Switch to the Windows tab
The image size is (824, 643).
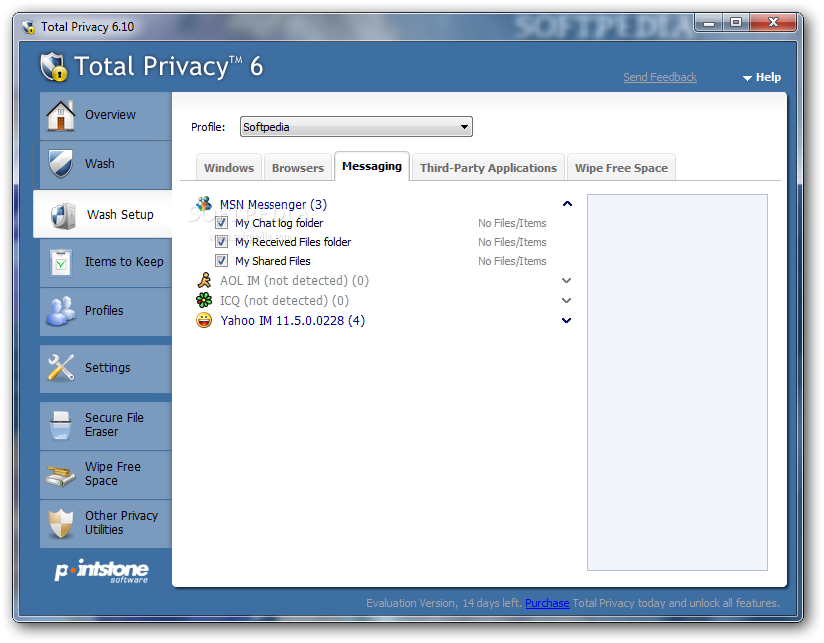229,168
